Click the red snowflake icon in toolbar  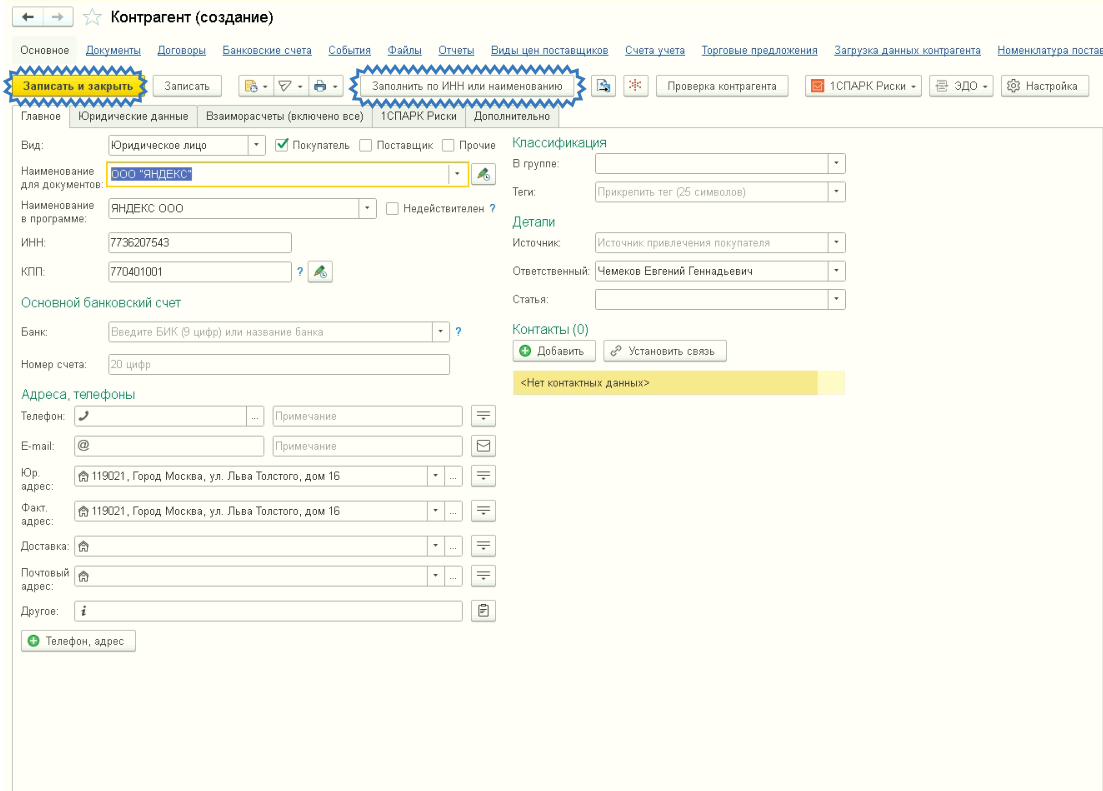click(635, 86)
